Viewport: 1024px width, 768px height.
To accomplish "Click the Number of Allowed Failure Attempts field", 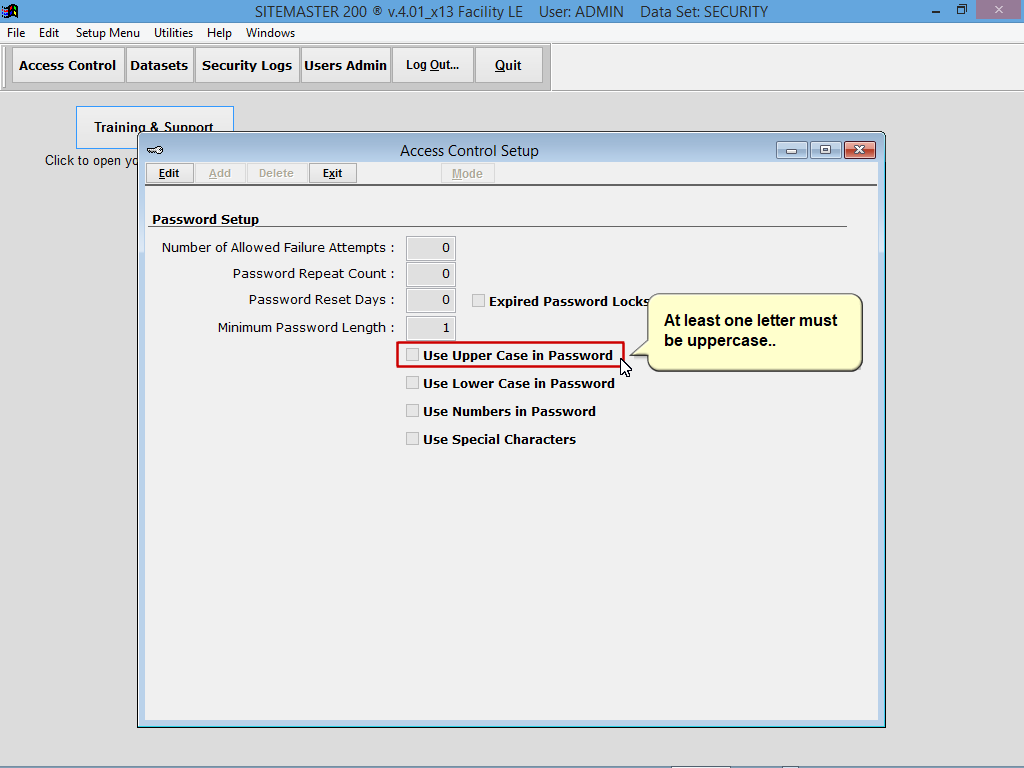I will [x=430, y=248].
